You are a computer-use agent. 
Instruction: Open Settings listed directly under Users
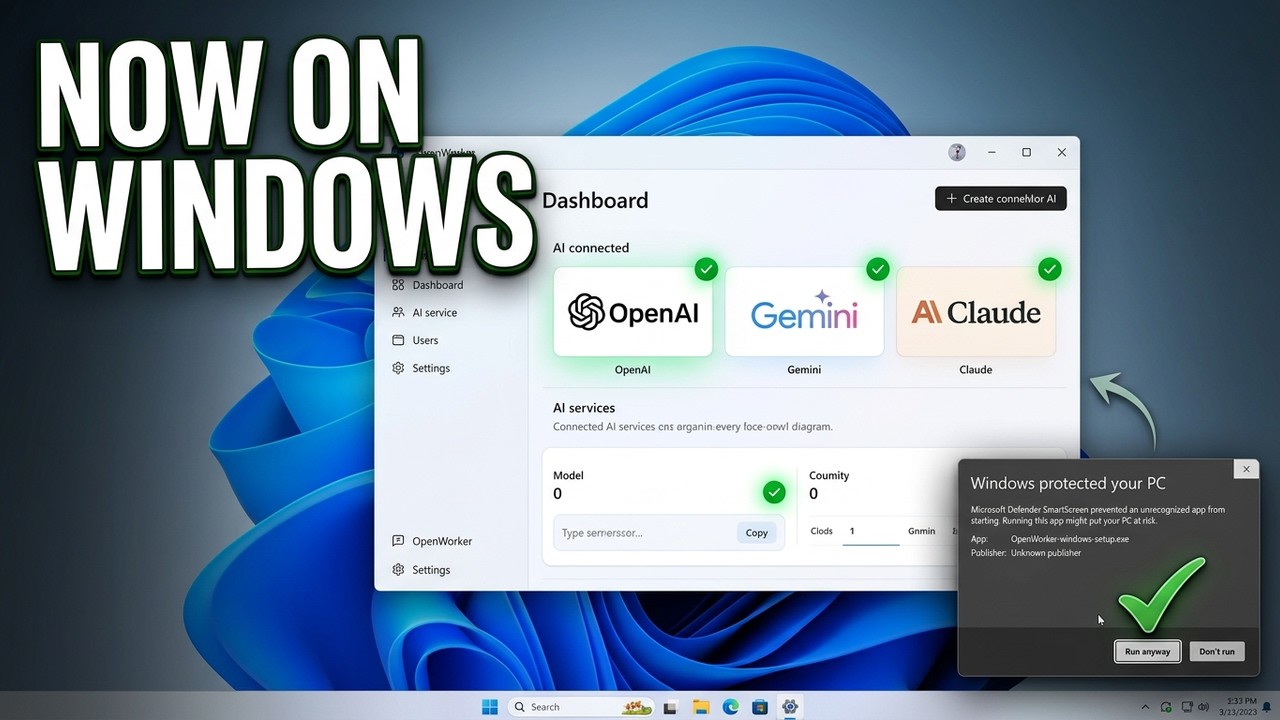[421, 368]
